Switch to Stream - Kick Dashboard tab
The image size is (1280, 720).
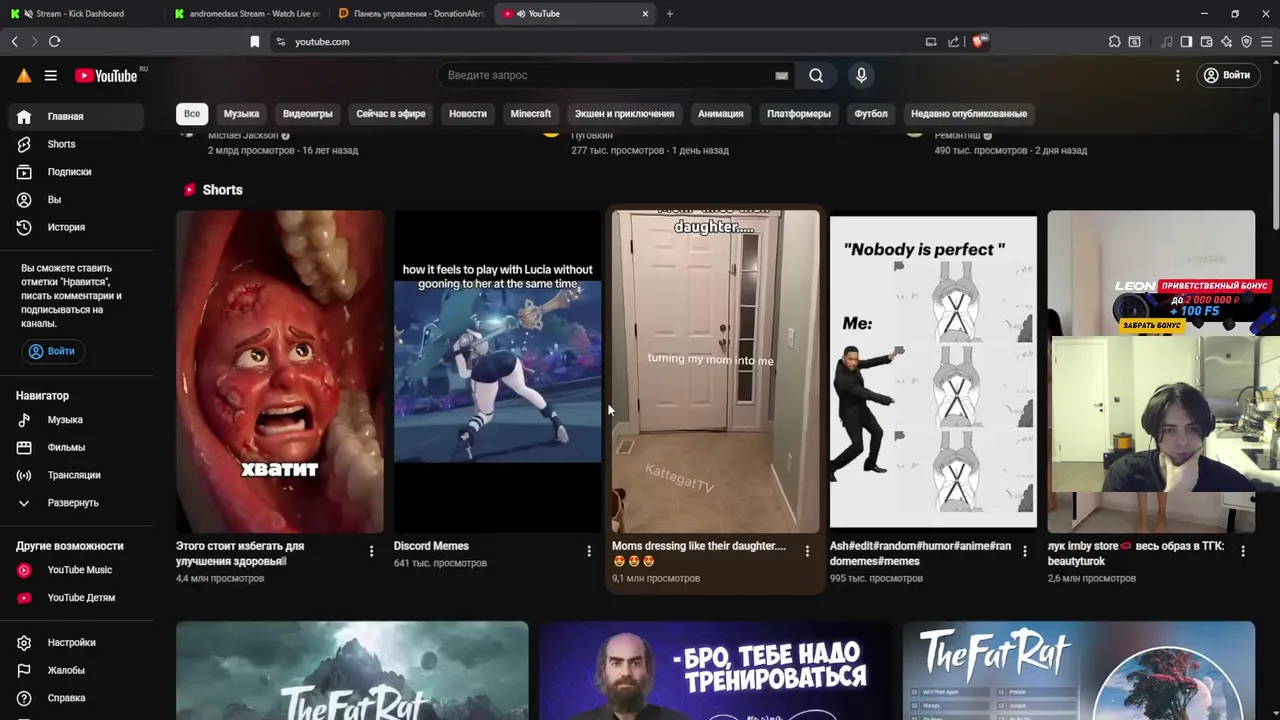point(79,14)
